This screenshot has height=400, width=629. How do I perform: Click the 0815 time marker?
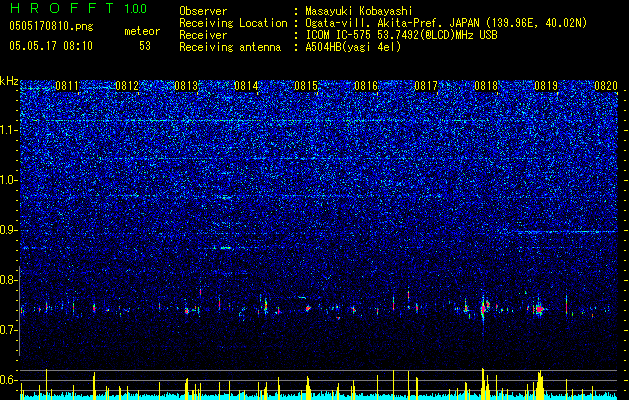coord(306,86)
